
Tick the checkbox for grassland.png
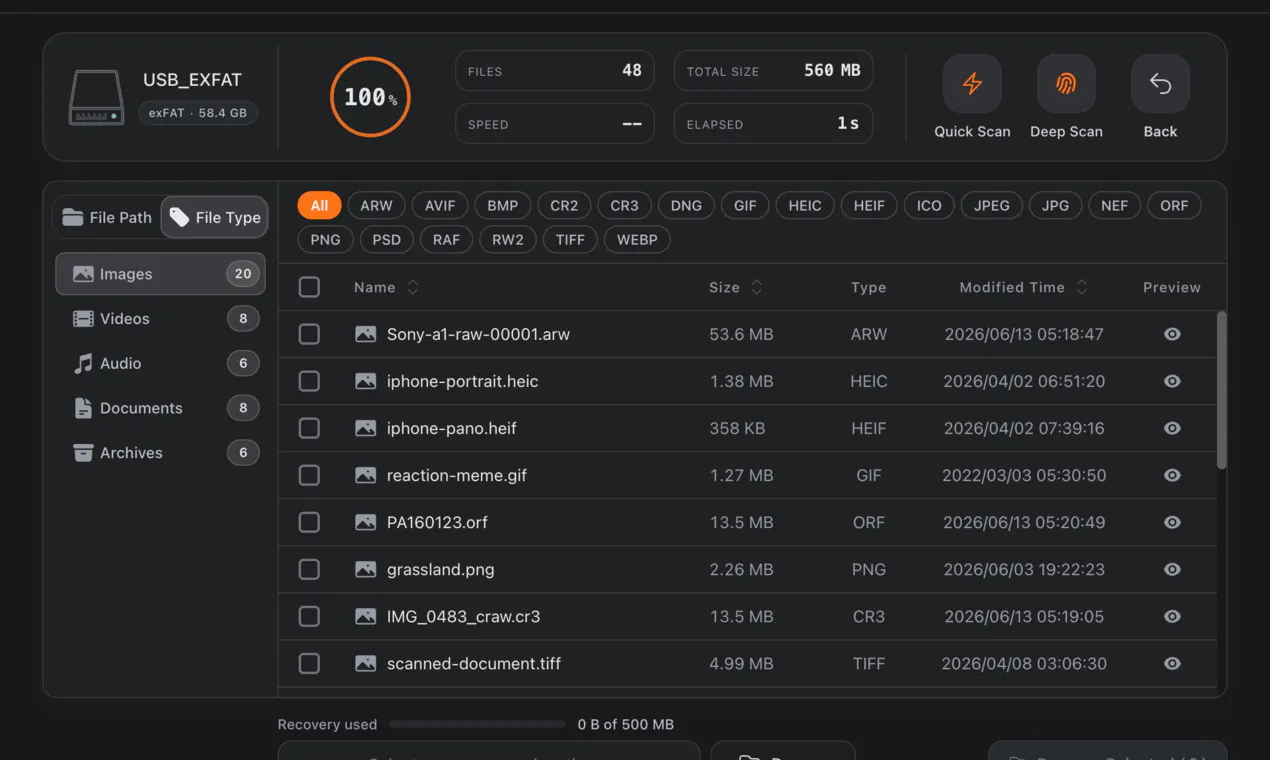click(309, 569)
